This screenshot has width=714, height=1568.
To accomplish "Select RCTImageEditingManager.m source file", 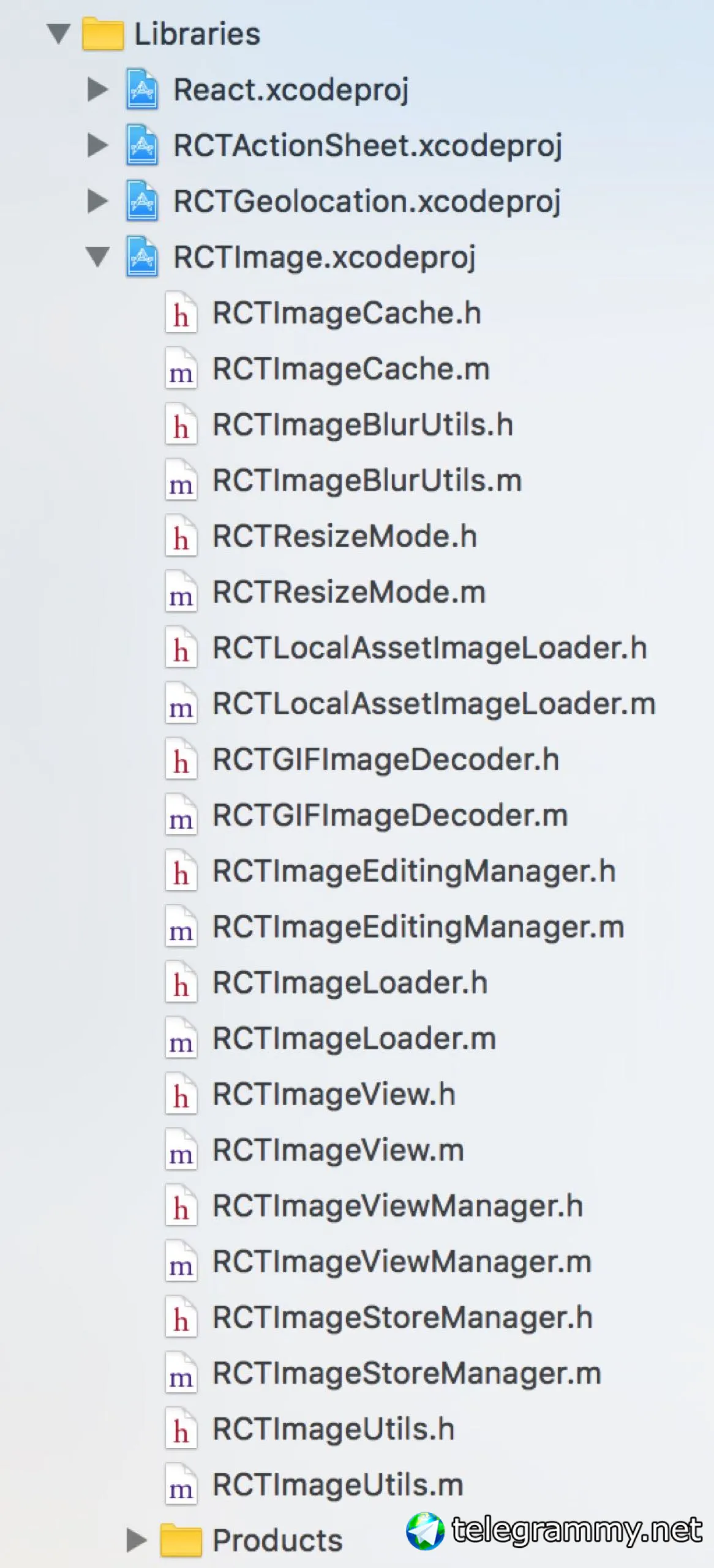I will (418, 927).
